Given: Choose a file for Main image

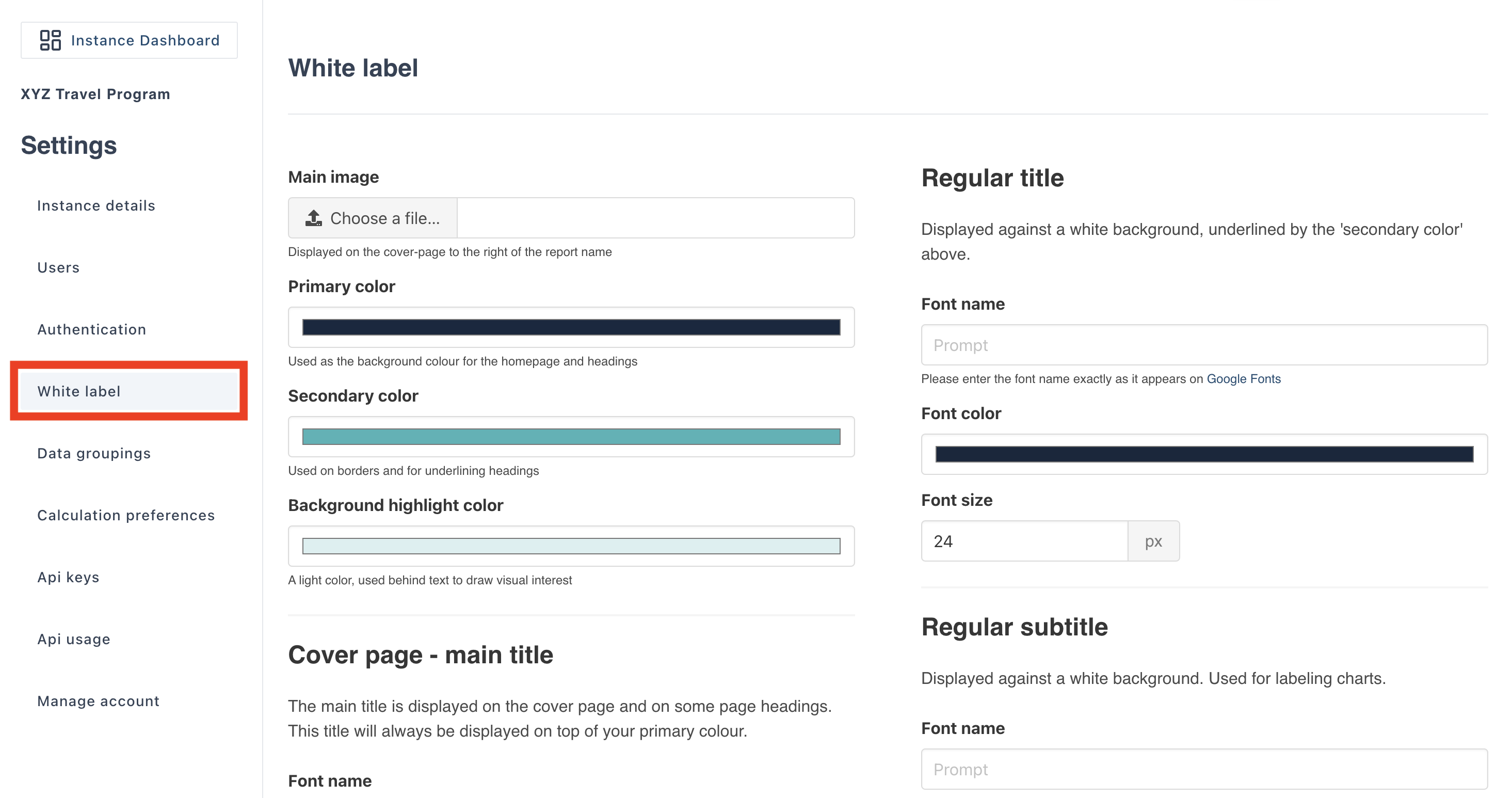Looking at the screenshot, I should tap(373, 218).
